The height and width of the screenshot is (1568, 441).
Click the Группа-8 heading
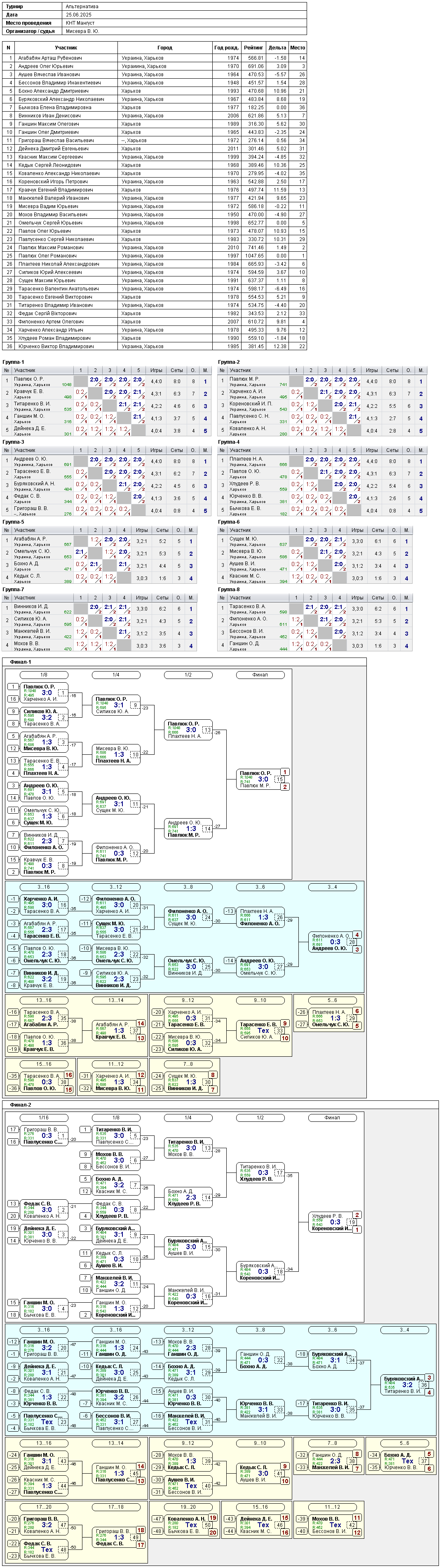coord(229,589)
